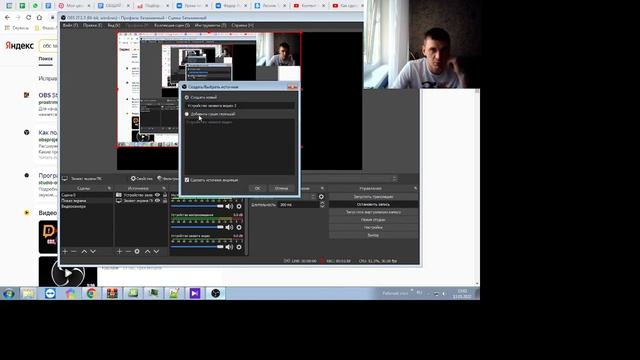Image resolution: width=640 pixels, height=360 pixels.
Task: Increase transition Длительность with the up arrow
Action: point(322,203)
